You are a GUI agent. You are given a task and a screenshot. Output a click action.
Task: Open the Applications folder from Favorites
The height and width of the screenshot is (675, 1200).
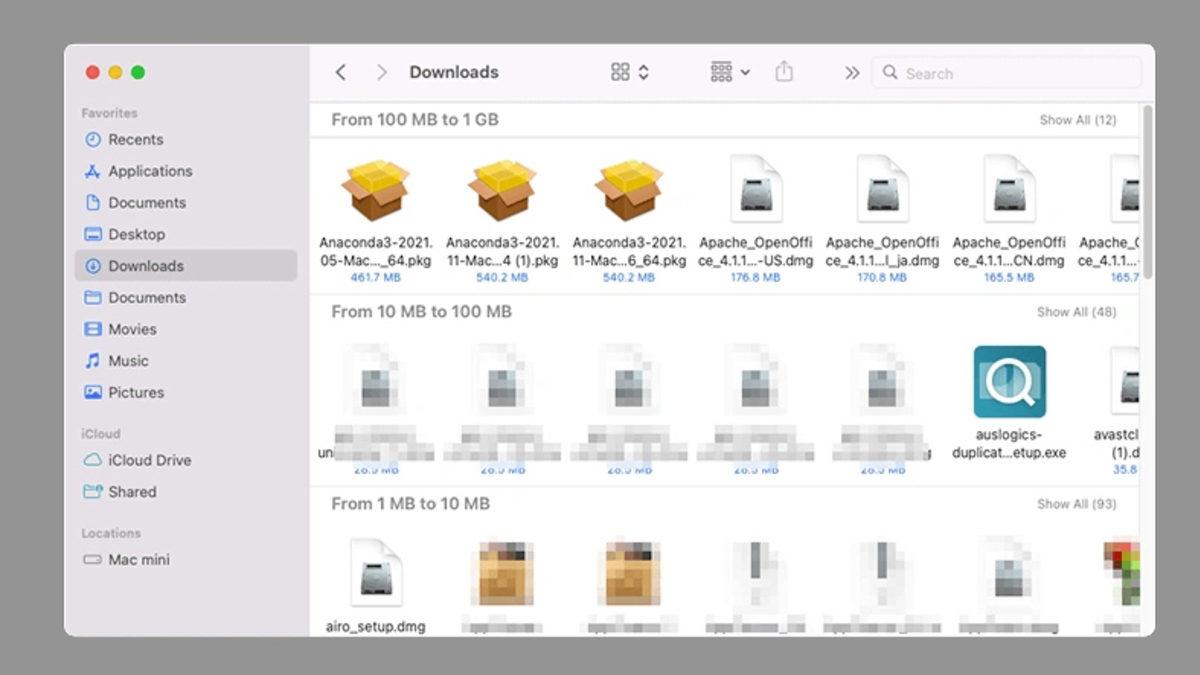(x=150, y=171)
